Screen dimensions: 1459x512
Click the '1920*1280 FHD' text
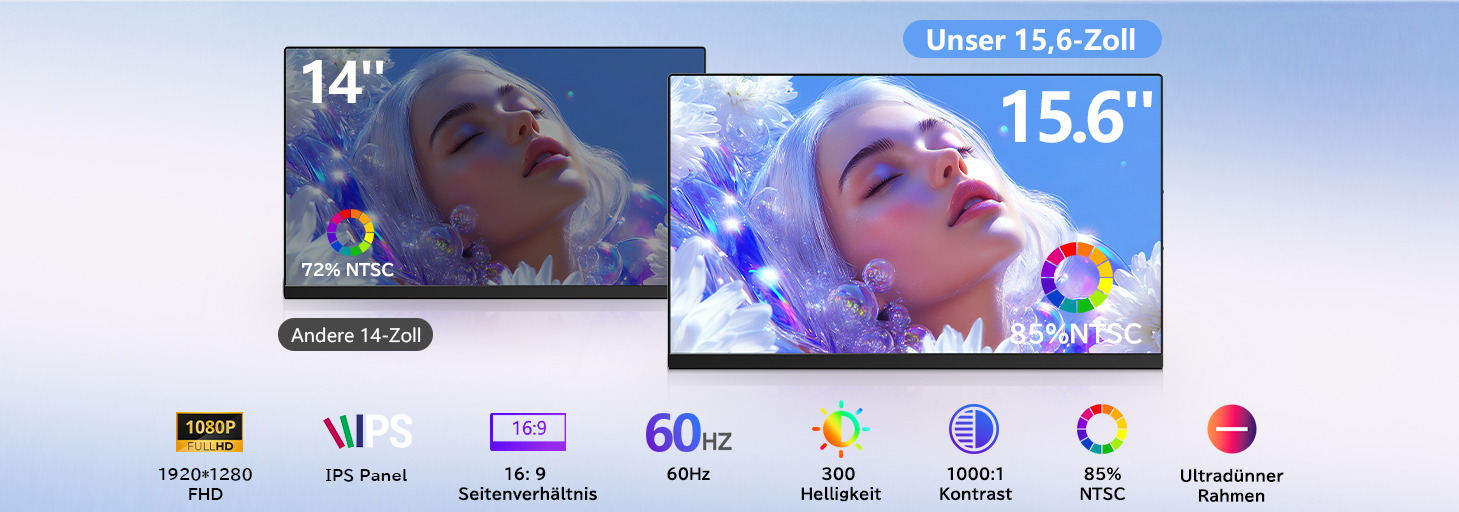(204, 484)
